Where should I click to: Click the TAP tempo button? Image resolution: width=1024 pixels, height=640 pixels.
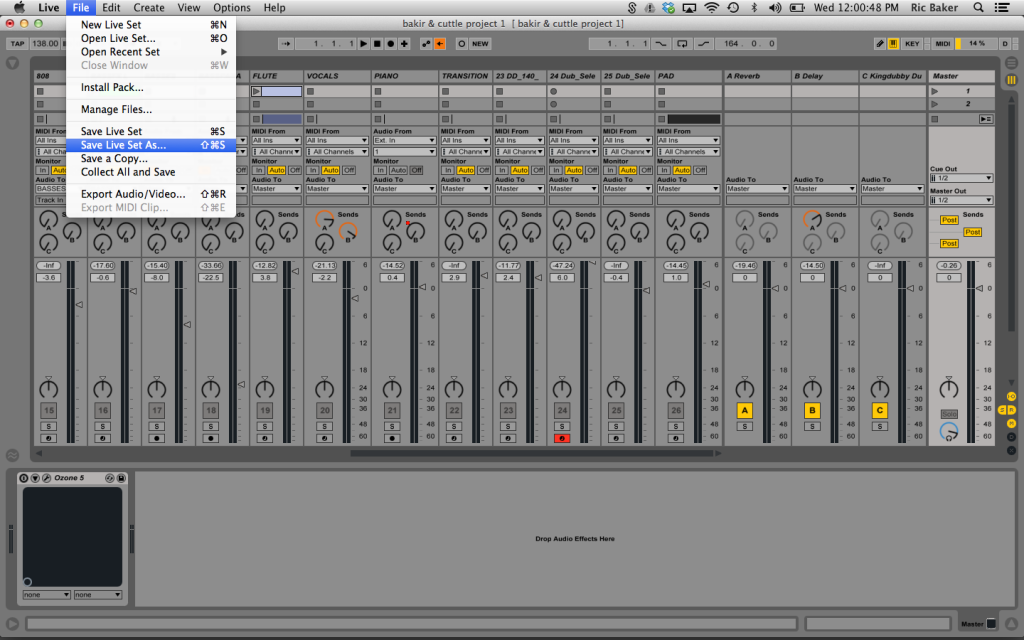[x=17, y=44]
